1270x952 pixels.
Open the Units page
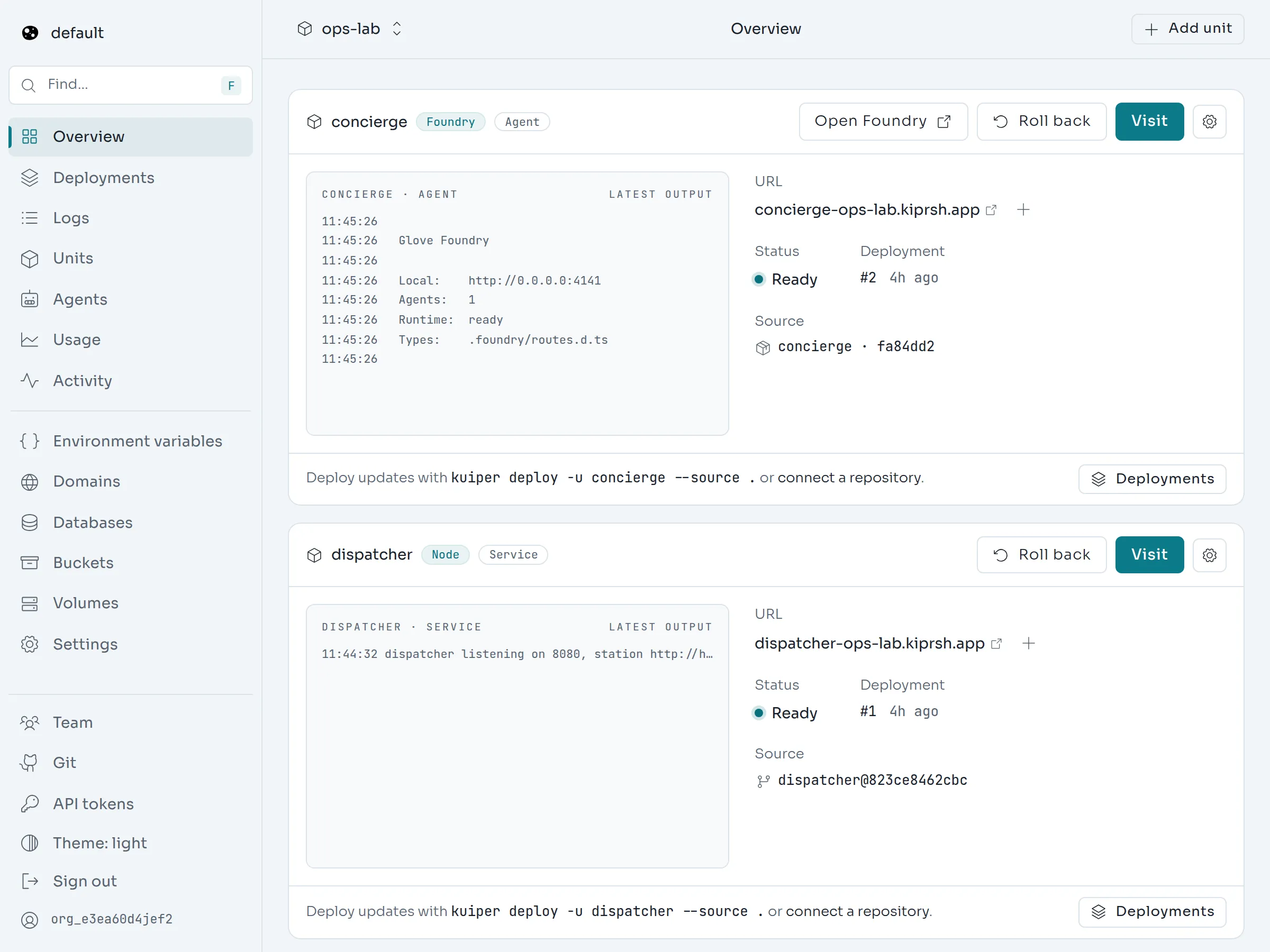131,258
